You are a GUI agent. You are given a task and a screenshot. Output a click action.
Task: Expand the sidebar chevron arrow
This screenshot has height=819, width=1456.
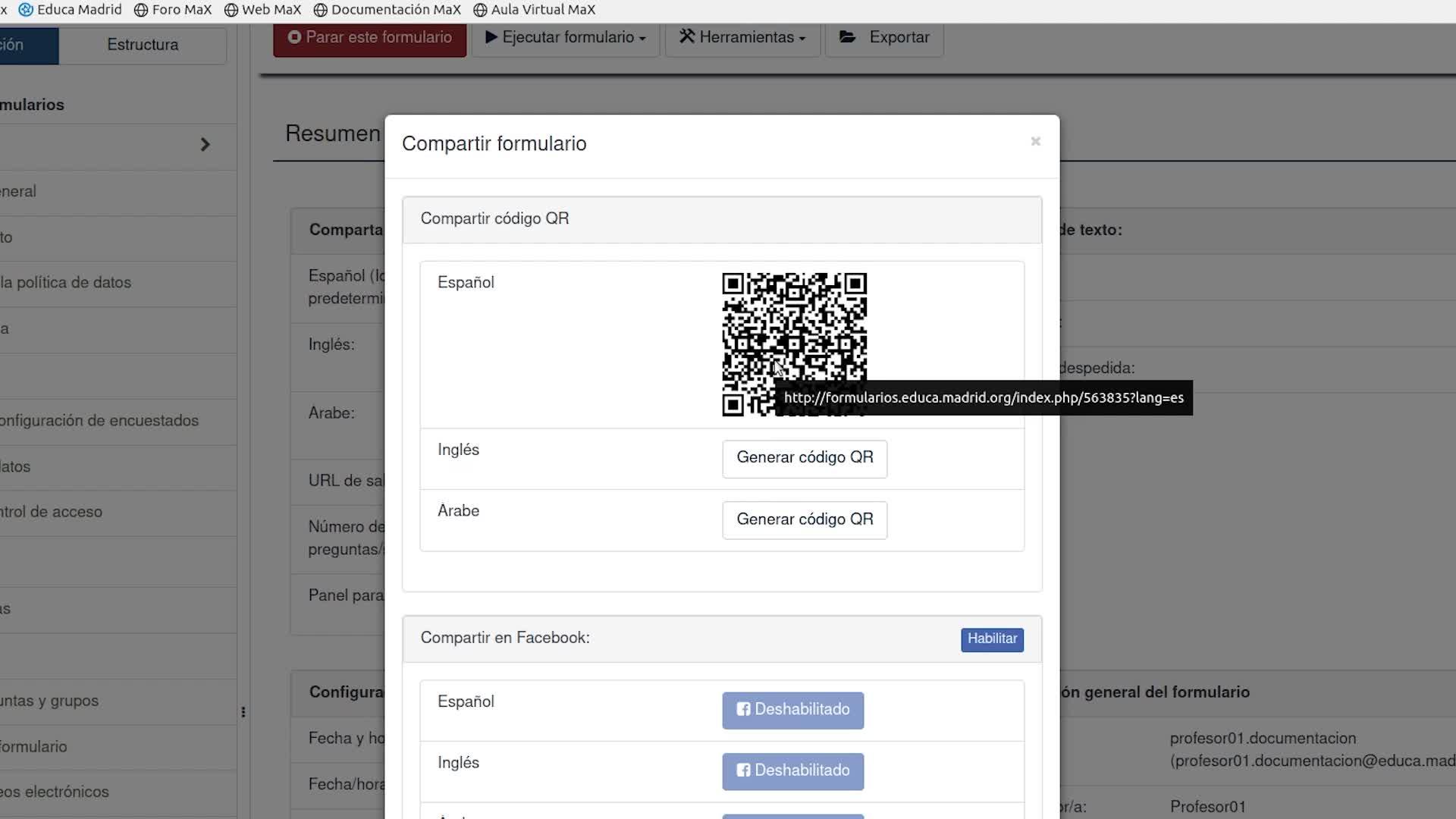click(205, 145)
